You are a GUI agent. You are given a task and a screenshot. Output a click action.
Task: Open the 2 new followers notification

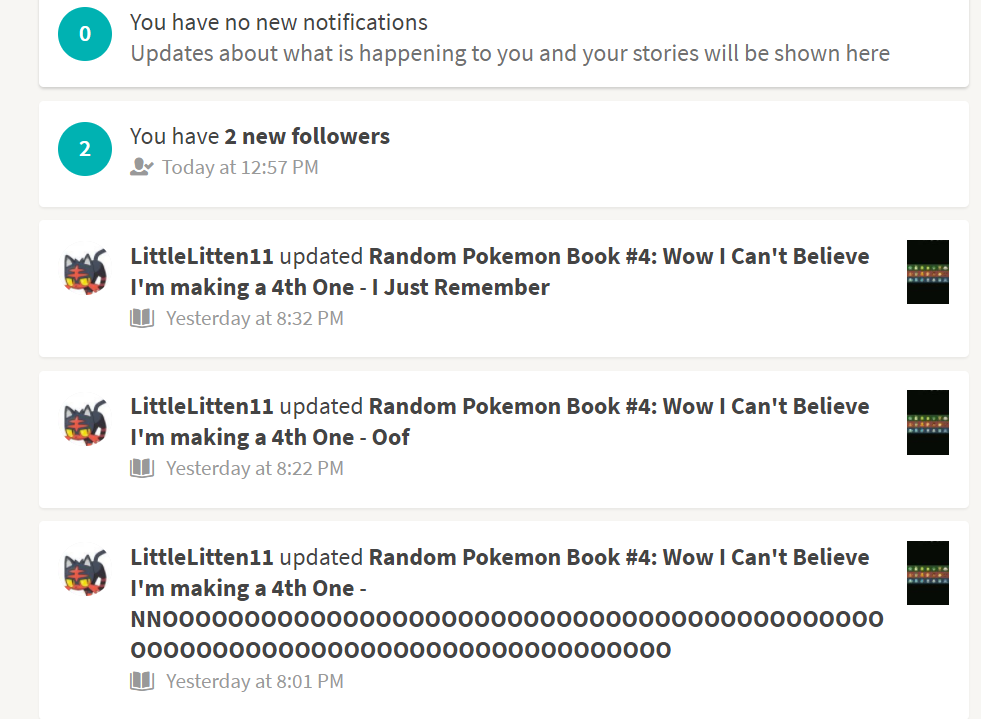click(504, 154)
